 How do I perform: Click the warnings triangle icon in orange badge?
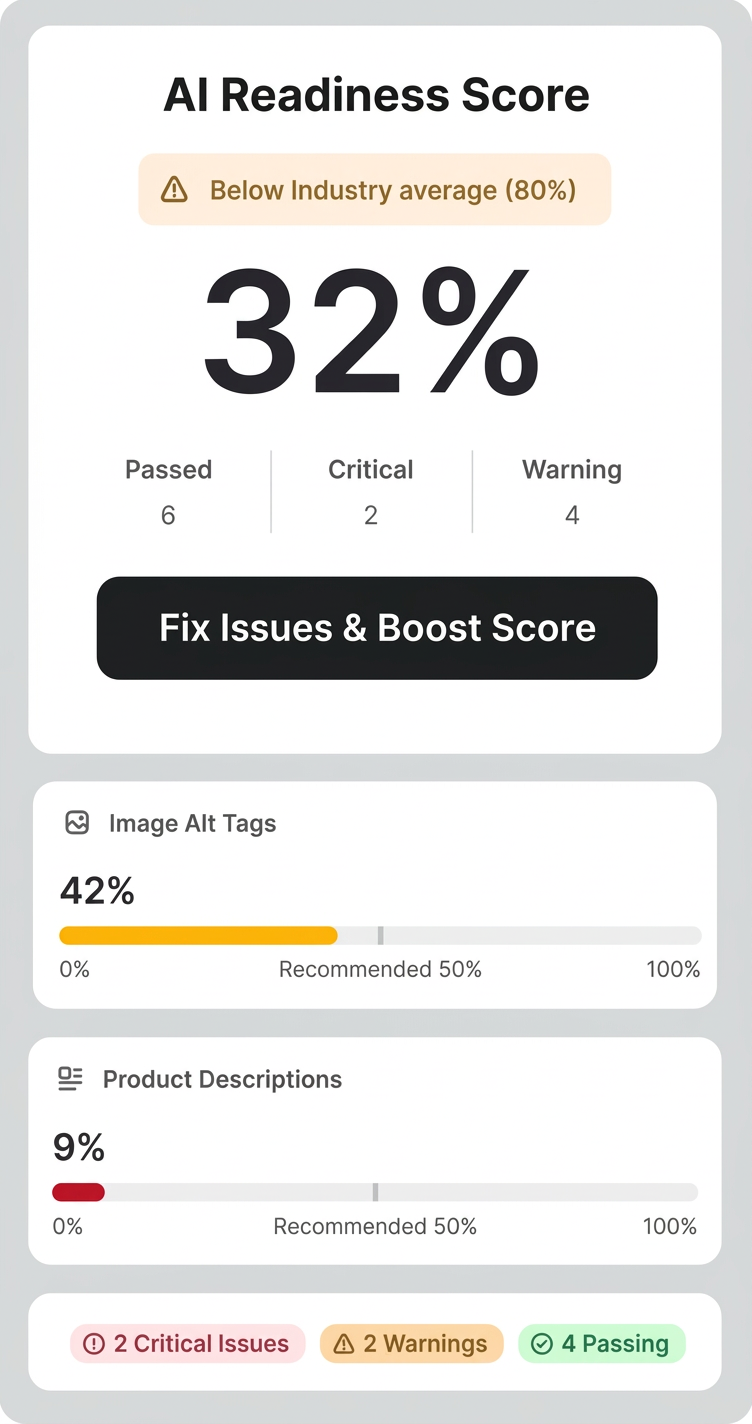pos(344,1344)
